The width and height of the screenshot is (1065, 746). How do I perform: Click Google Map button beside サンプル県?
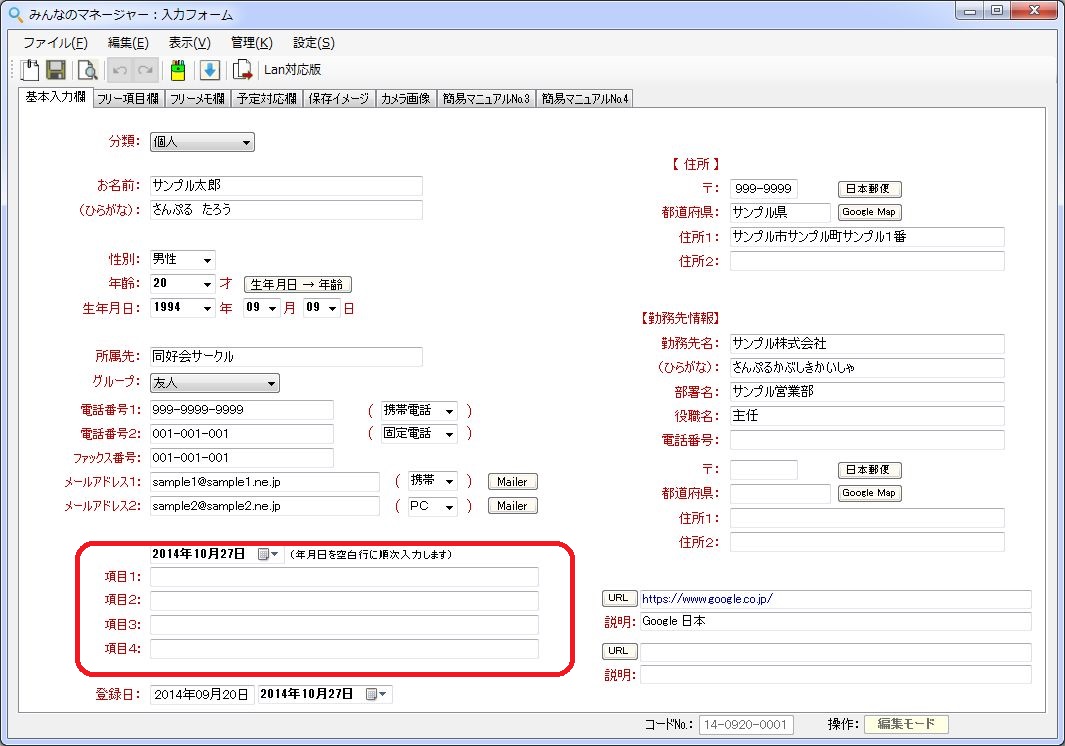pos(869,212)
